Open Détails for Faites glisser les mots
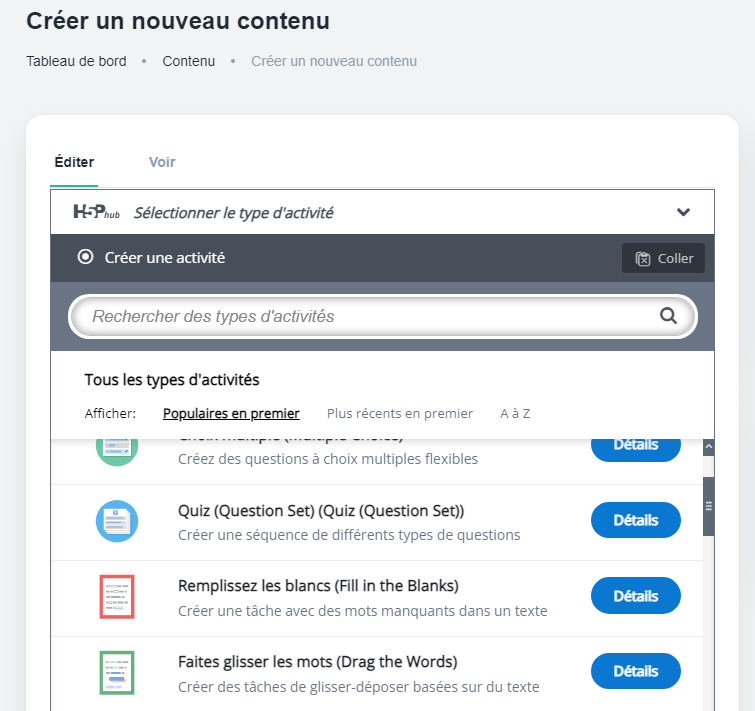Image resolution: width=755 pixels, height=711 pixels. tap(635, 671)
